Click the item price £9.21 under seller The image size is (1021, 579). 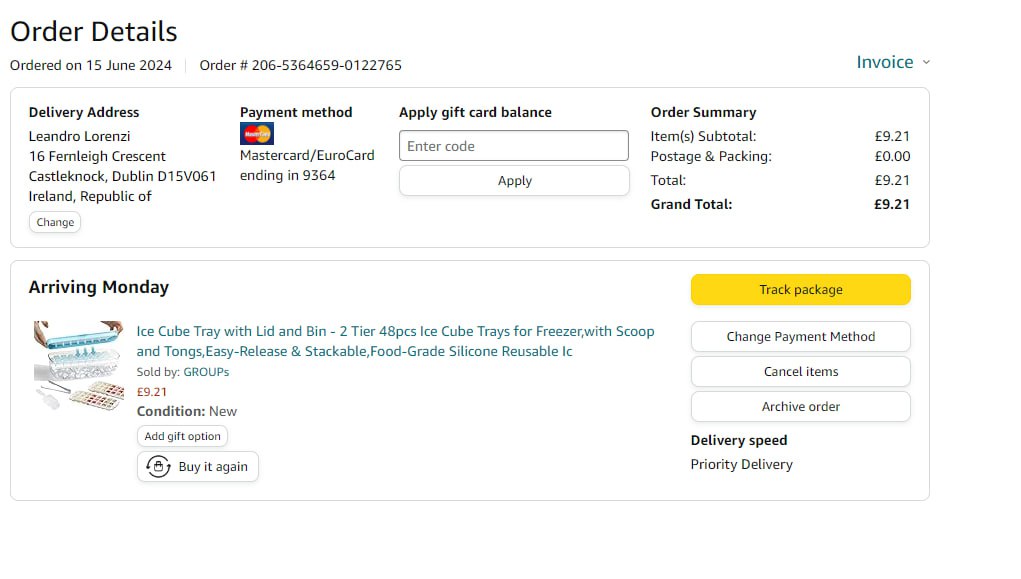(152, 392)
